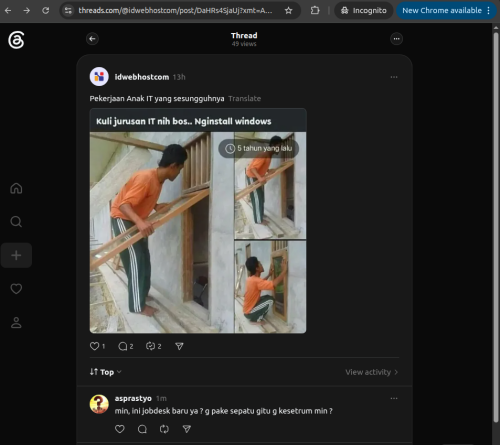
Task: Open more options on idwebhostcom post
Action: (394, 77)
